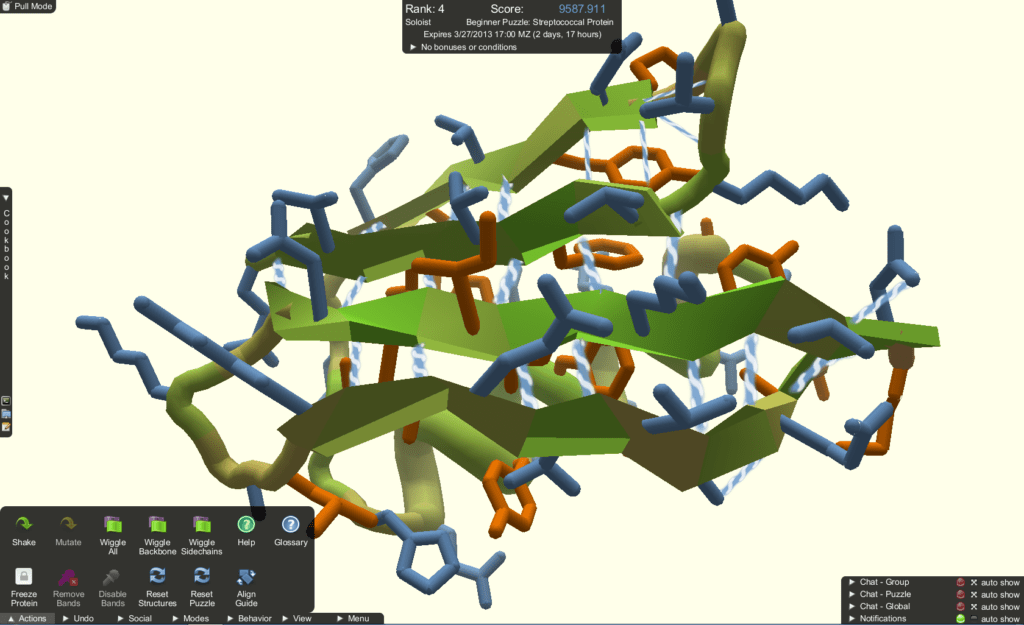Select the Shake tool
The height and width of the screenshot is (625, 1024).
pos(24,525)
